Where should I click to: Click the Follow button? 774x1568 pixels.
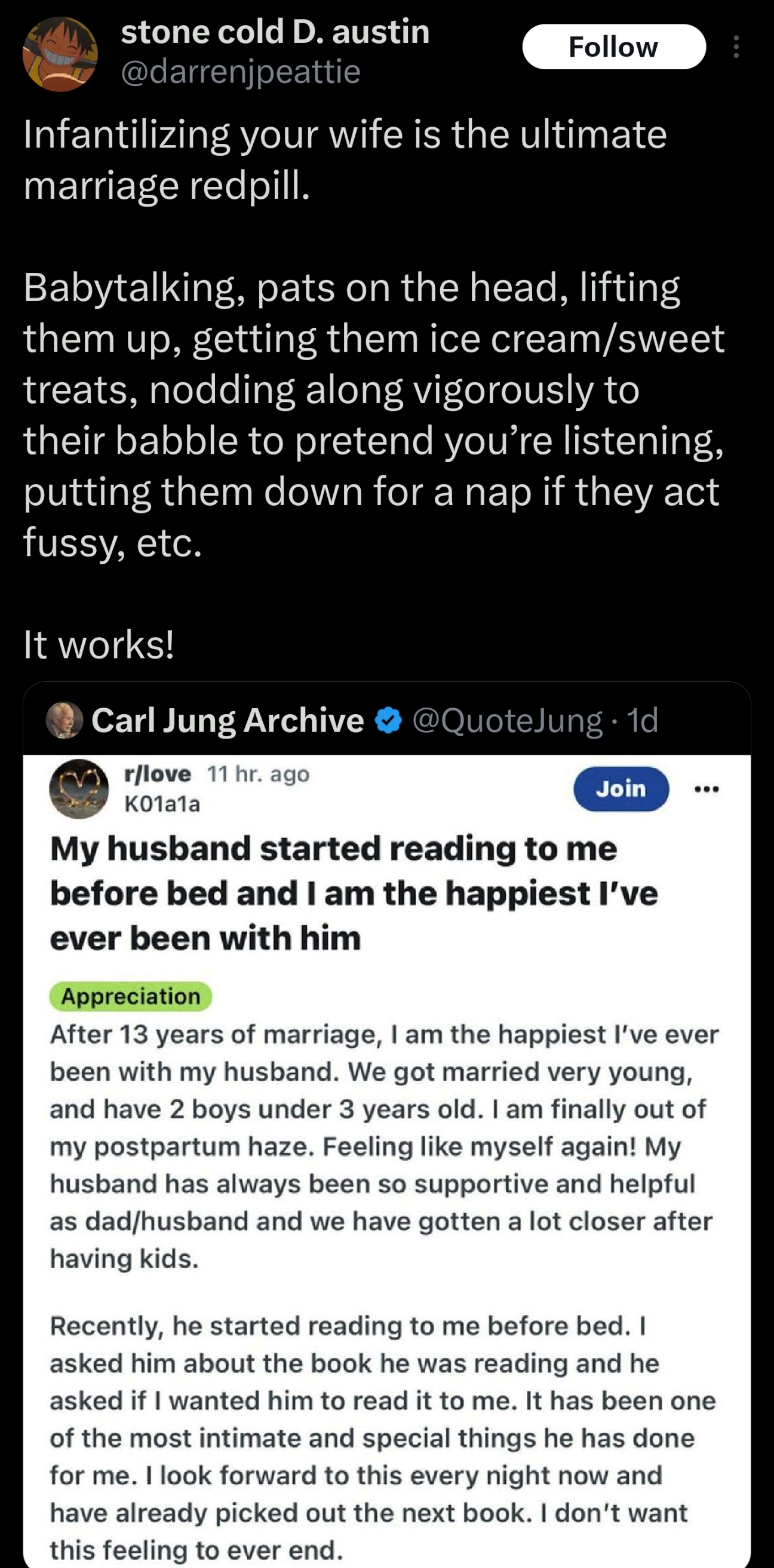613,47
